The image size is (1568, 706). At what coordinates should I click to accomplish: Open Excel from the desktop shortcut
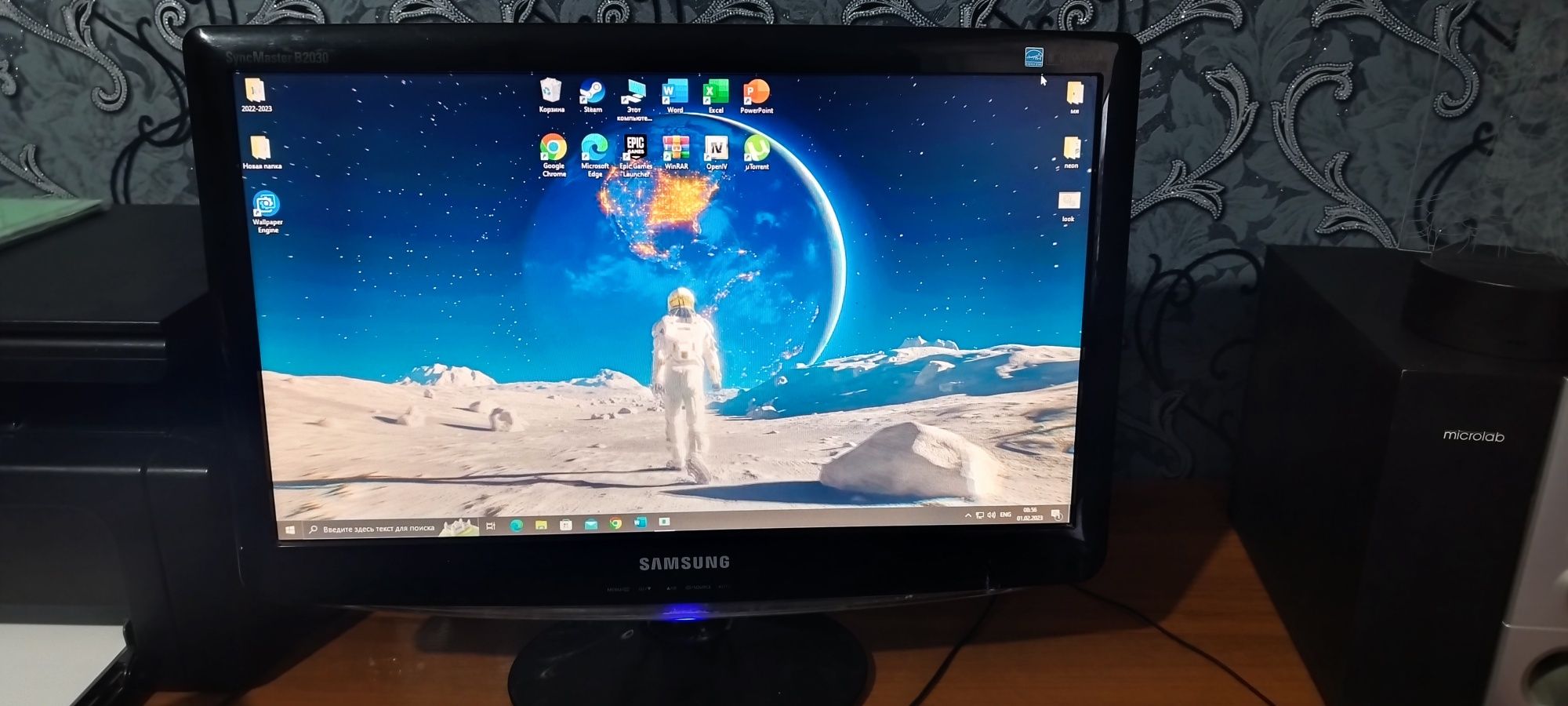click(716, 96)
